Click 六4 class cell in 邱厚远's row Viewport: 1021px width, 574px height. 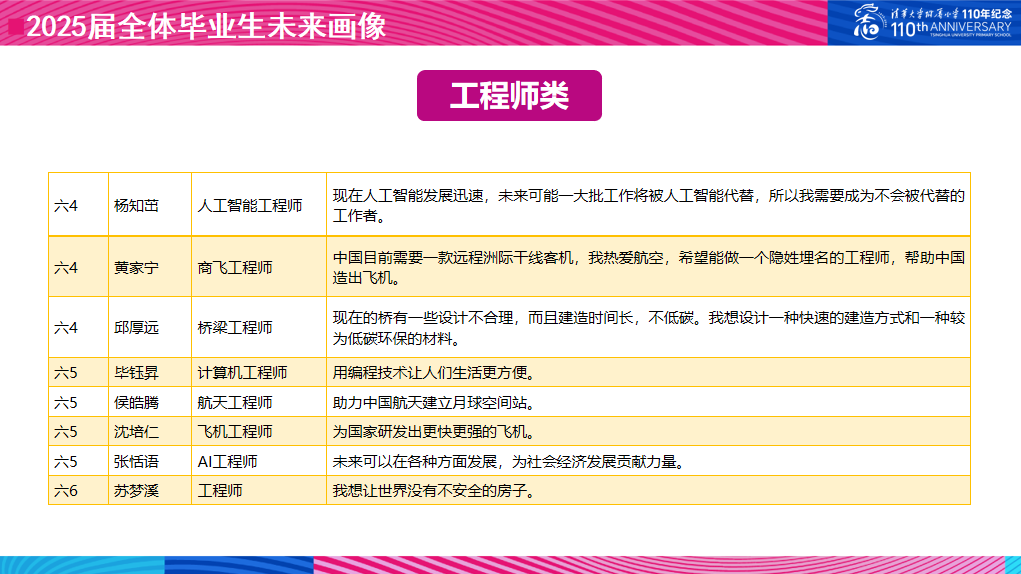[x=78, y=327]
